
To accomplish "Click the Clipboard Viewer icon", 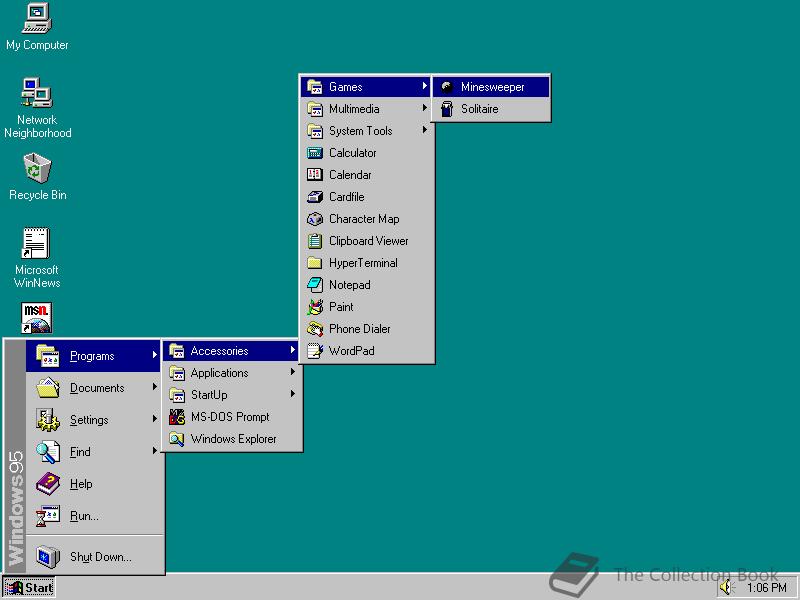I will [x=315, y=241].
